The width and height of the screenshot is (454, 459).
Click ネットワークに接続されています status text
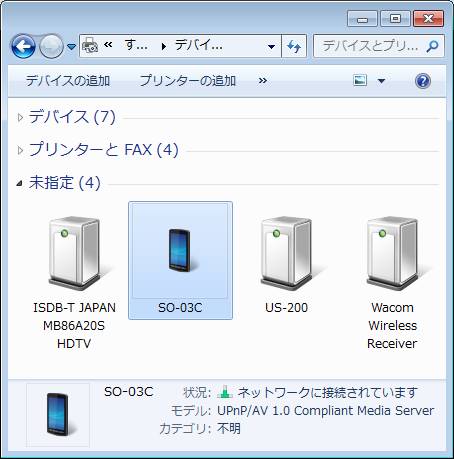pyautogui.click(x=328, y=392)
